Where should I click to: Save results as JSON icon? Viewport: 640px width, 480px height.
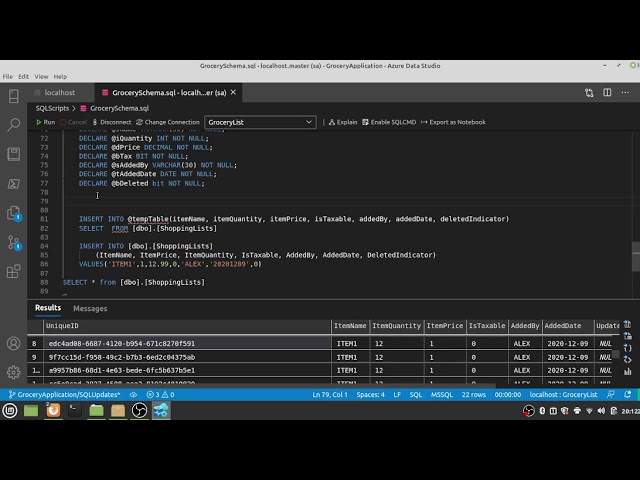click(x=627, y=348)
